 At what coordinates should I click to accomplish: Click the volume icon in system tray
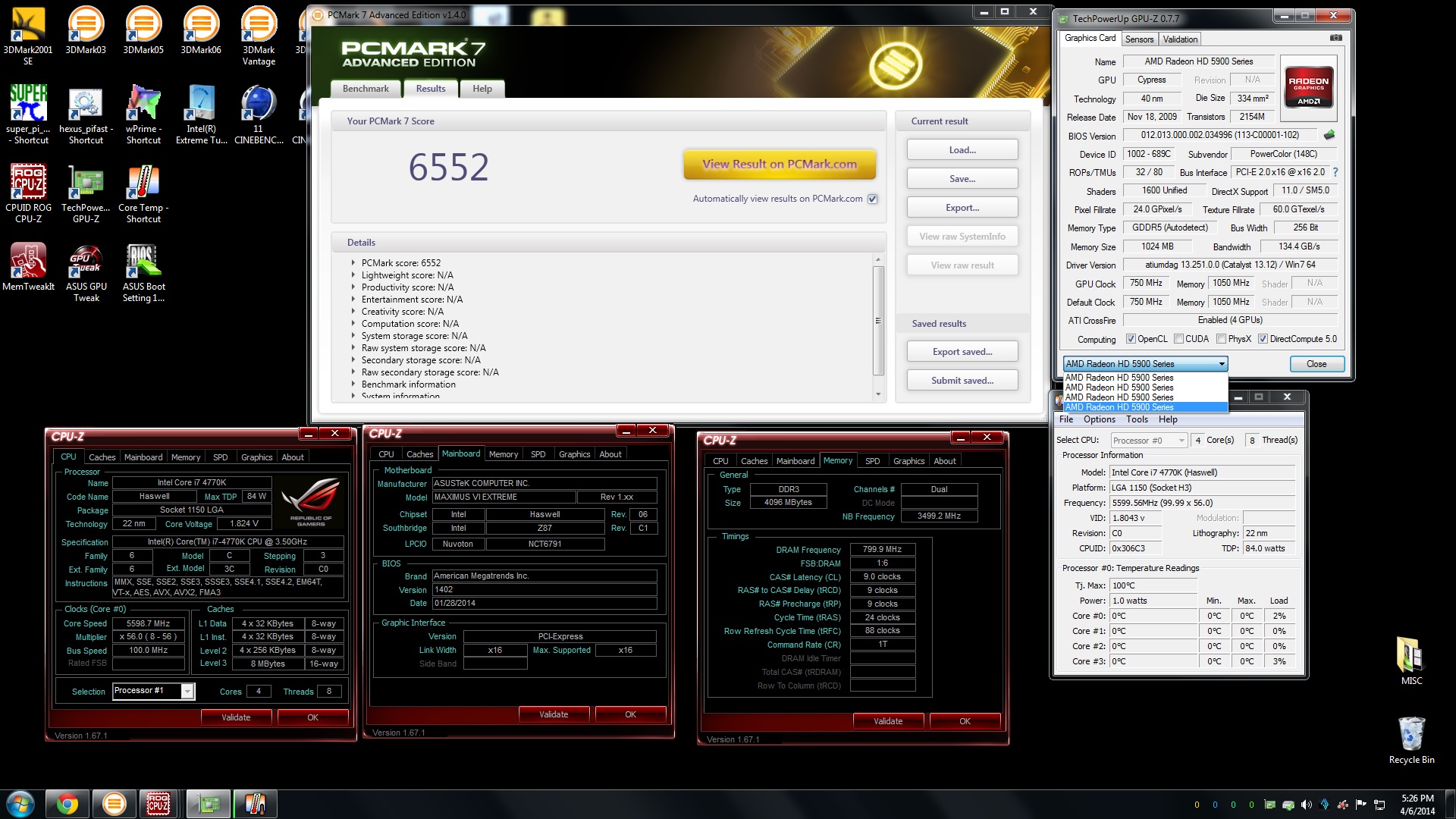point(1306,805)
